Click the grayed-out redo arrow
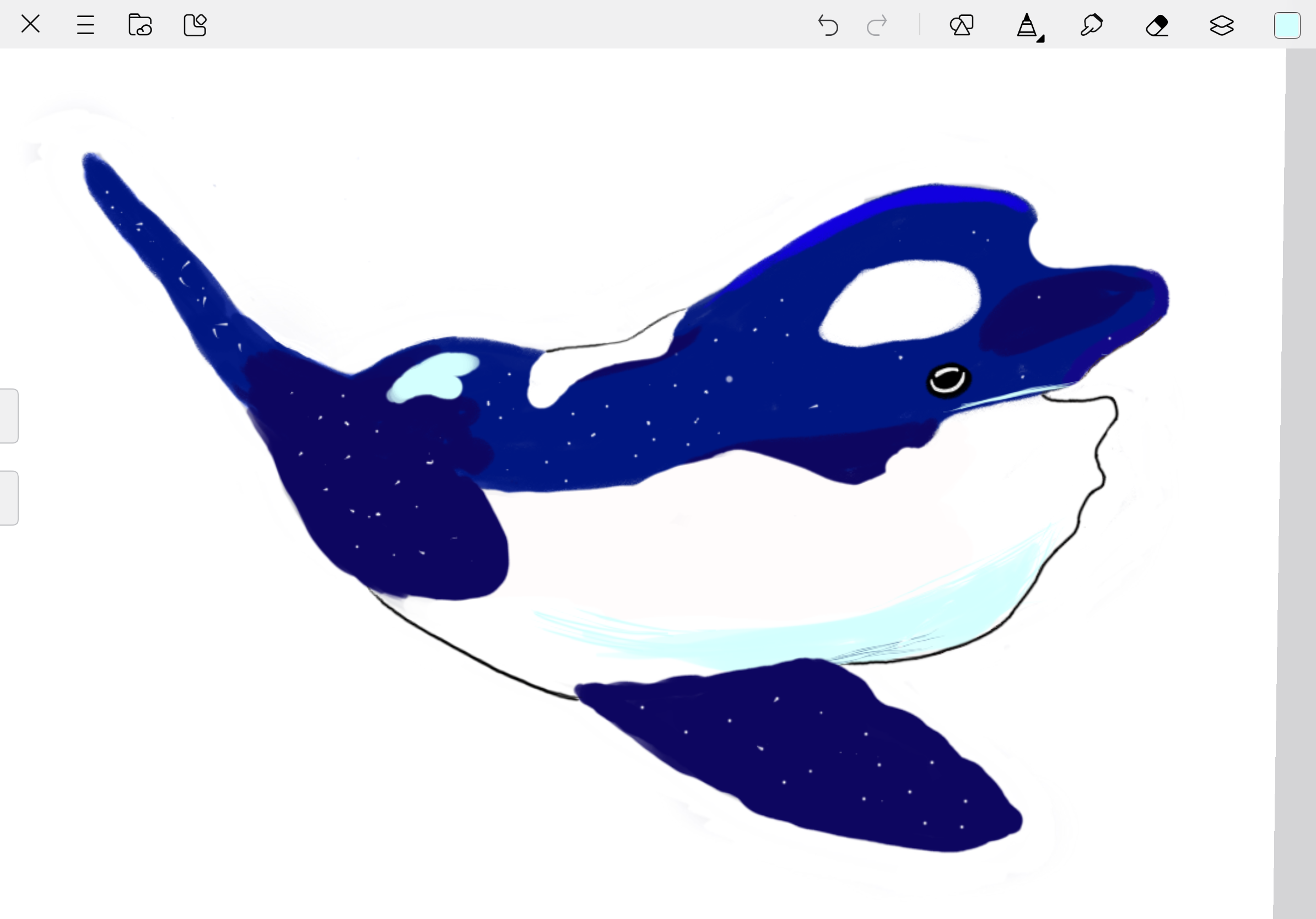The width and height of the screenshot is (1316, 919). pyautogui.click(x=877, y=25)
